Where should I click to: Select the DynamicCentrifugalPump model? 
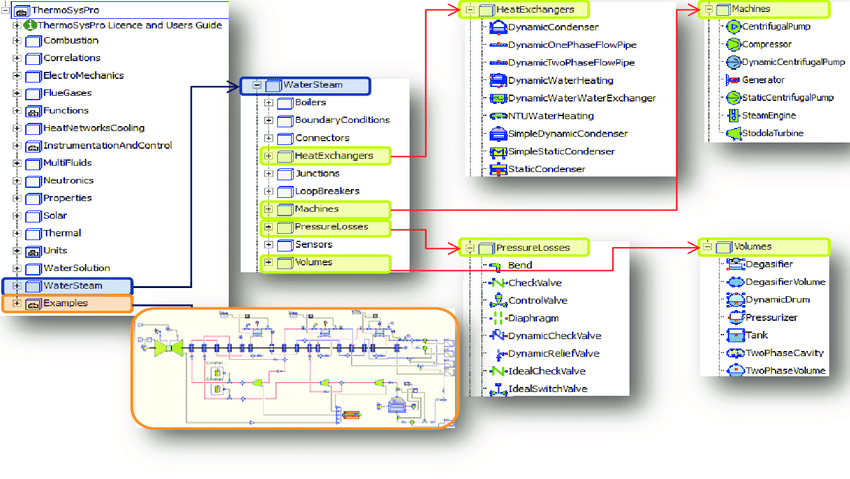click(x=793, y=62)
